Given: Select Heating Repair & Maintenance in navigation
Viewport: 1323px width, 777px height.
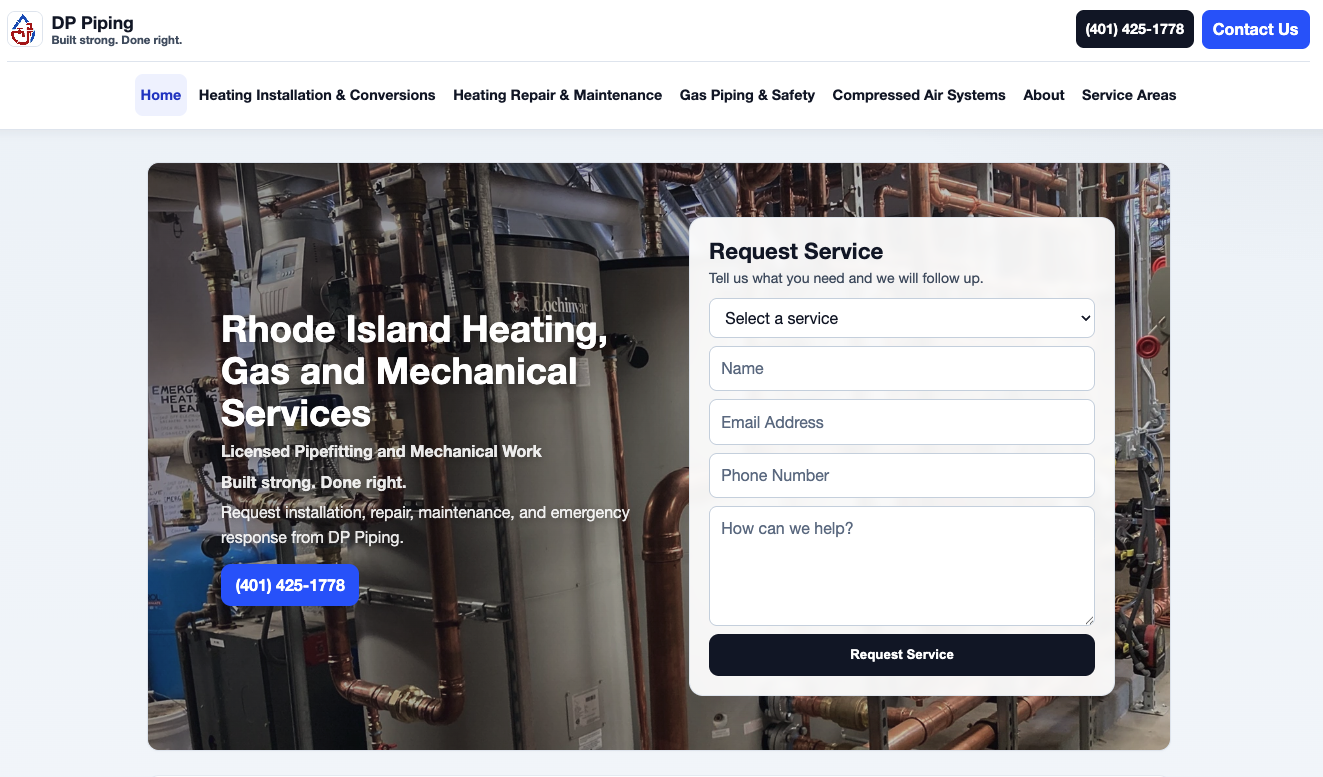Looking at the screenshot, I should tap(557, 95).
